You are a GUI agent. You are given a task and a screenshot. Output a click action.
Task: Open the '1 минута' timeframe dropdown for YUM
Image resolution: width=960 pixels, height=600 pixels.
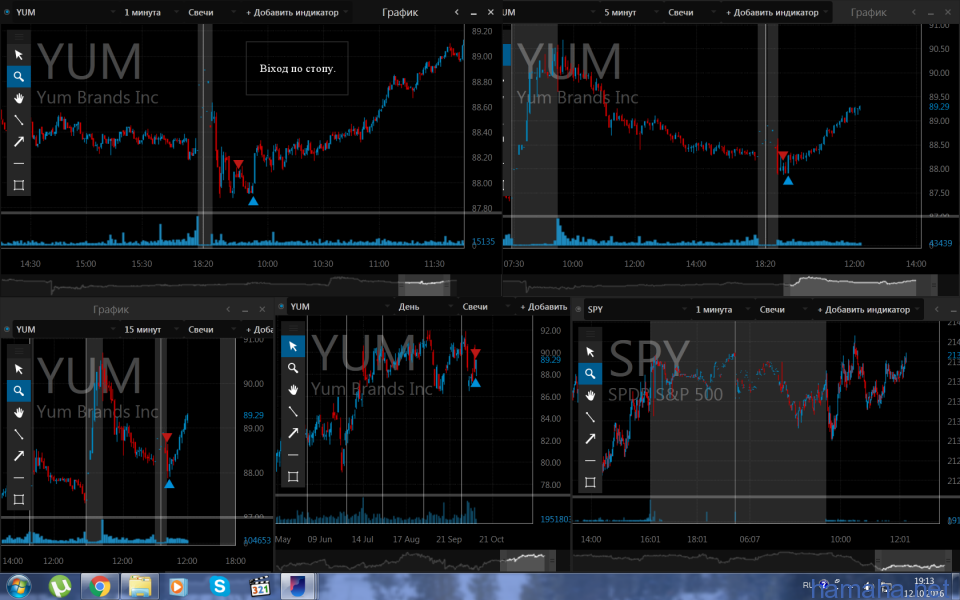pyautogui.click(x=146, y=13)
